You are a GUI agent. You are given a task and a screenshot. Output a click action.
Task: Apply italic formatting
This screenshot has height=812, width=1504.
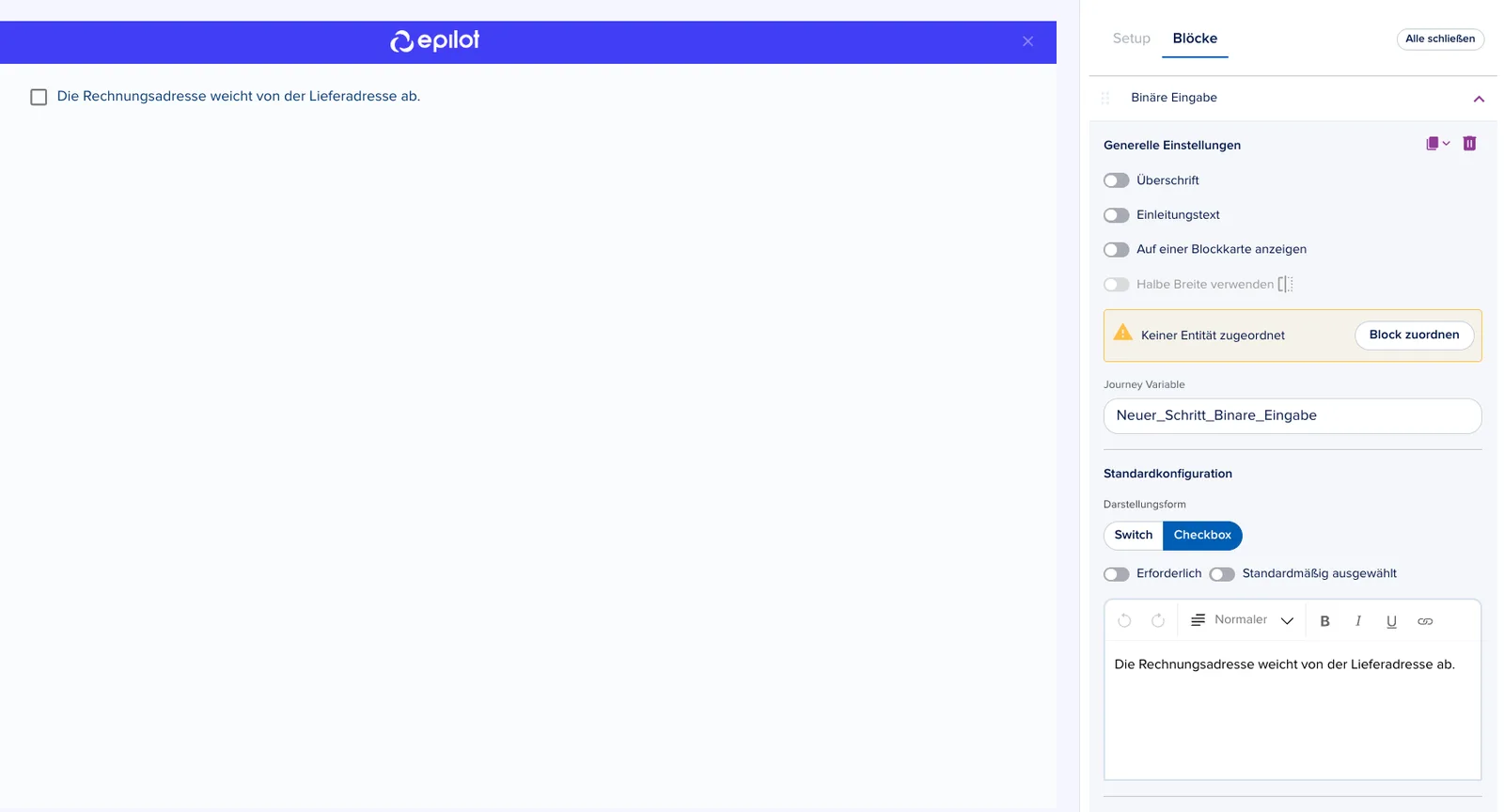coord(1358,621)
